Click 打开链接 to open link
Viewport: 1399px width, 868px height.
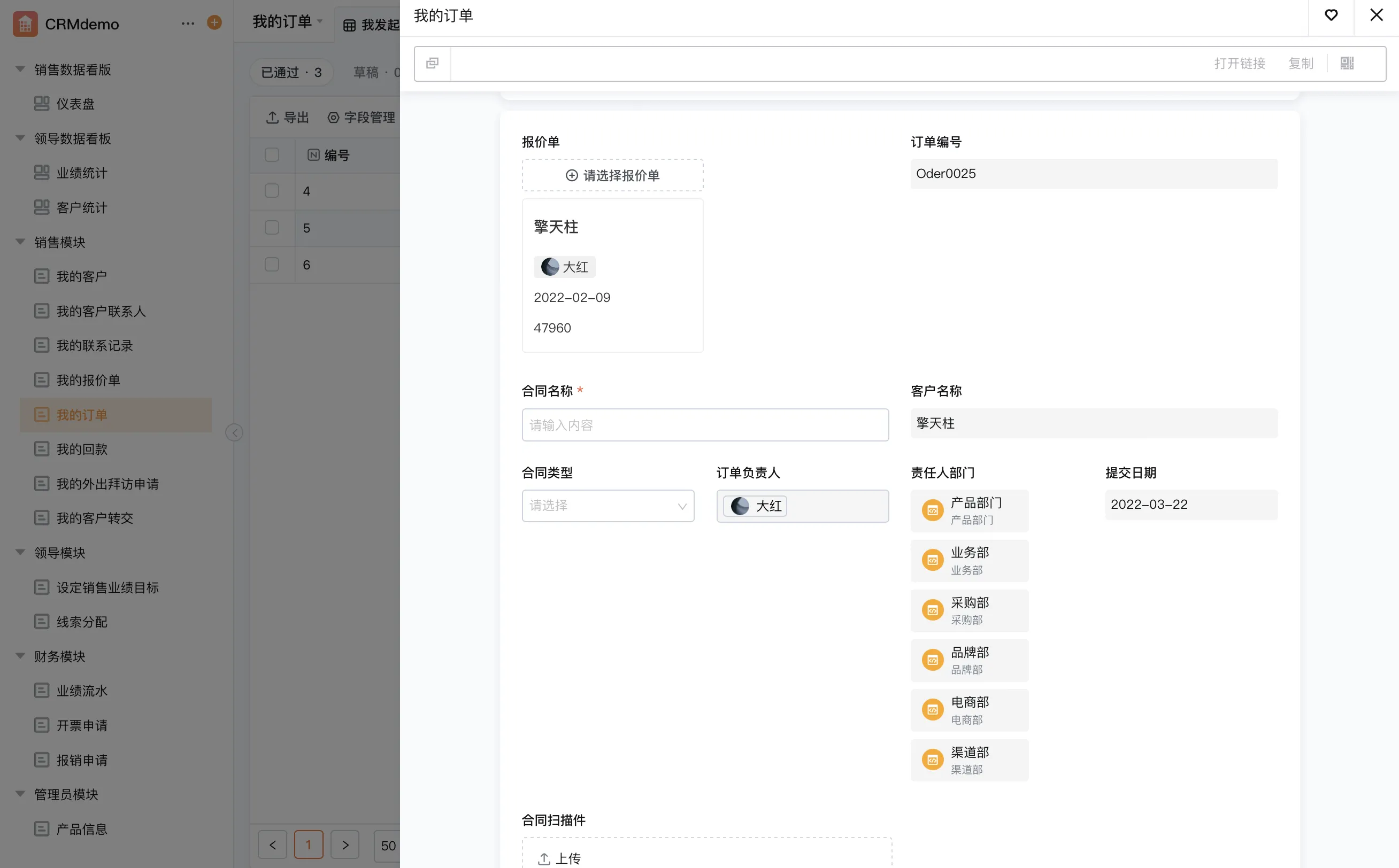click(1239, 63)
